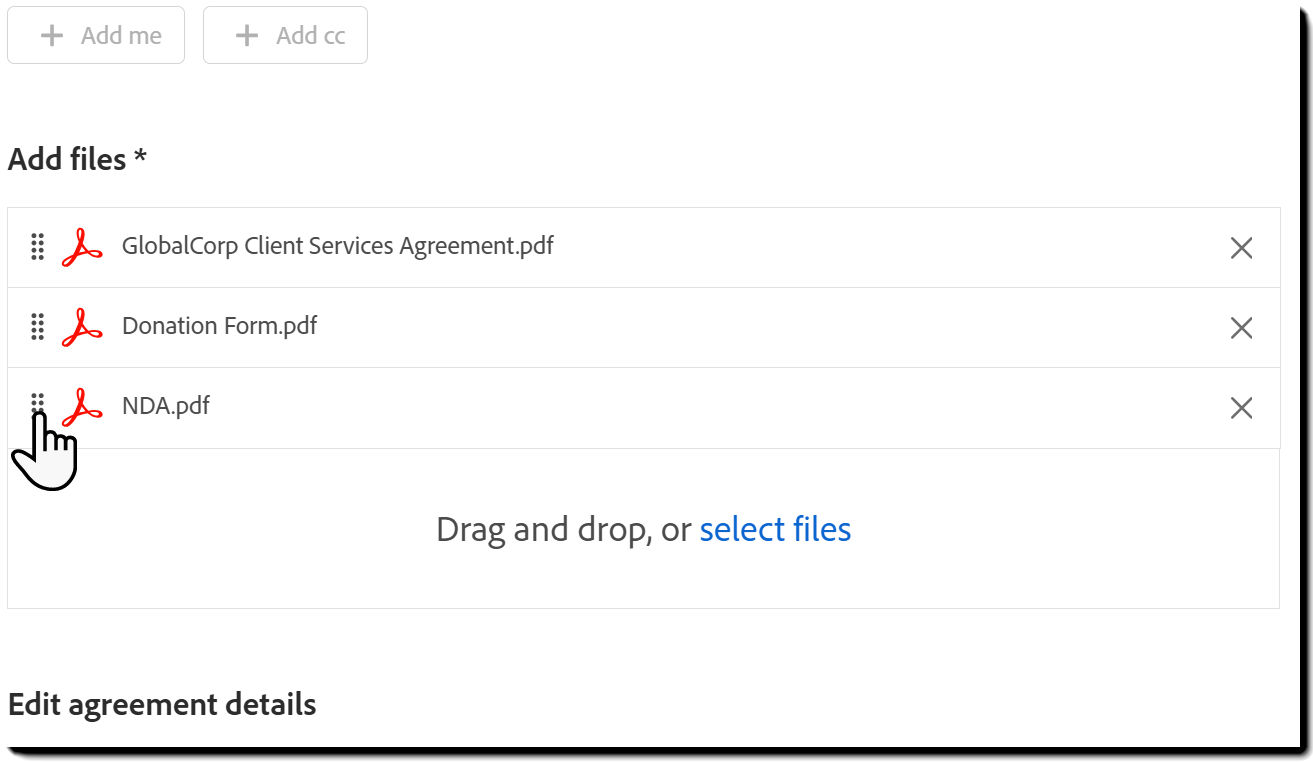
Task: Remove Donation Form.pdf using its X
Action: 1241,327
